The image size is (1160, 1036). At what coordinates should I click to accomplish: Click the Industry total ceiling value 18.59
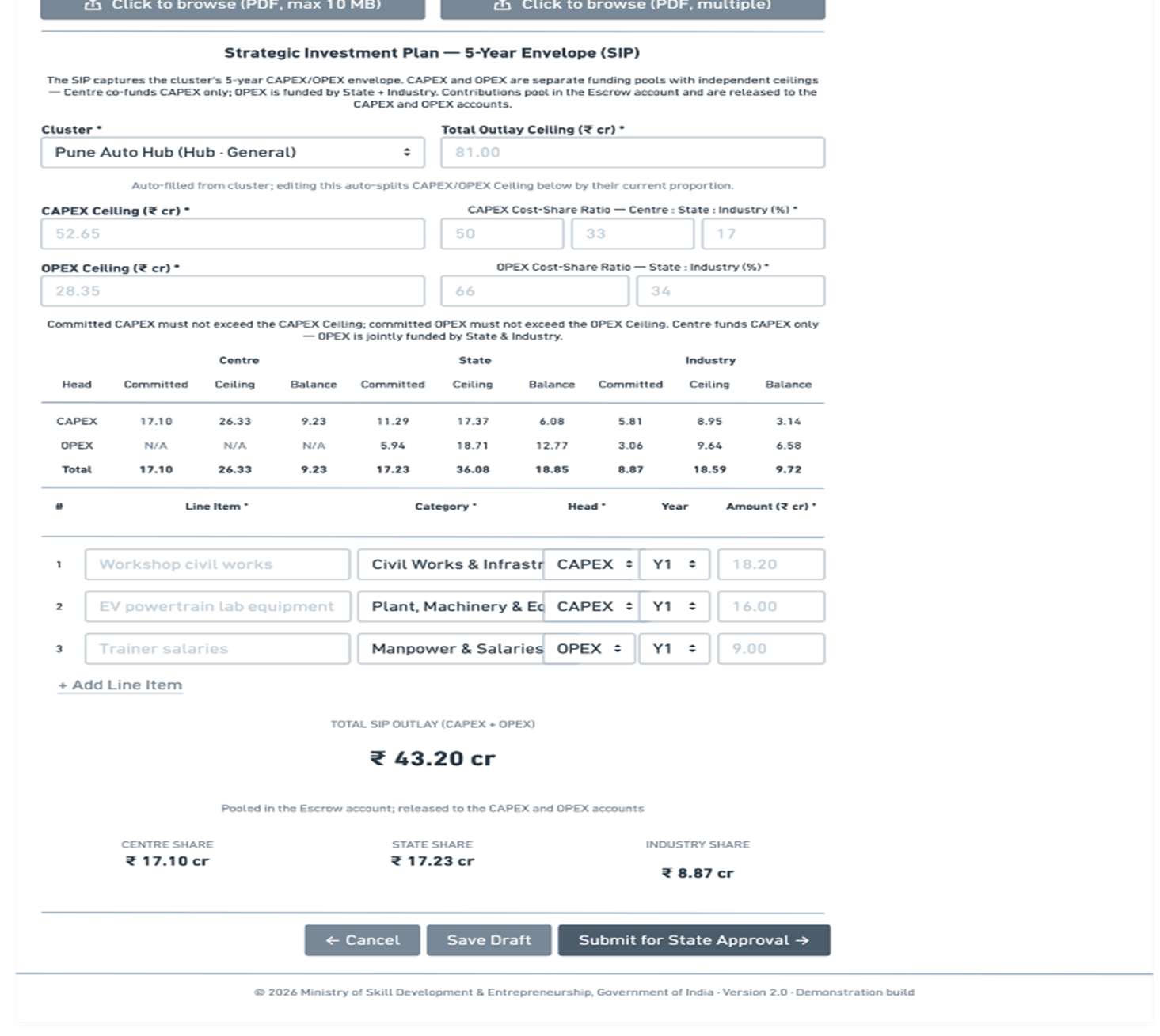709,469
